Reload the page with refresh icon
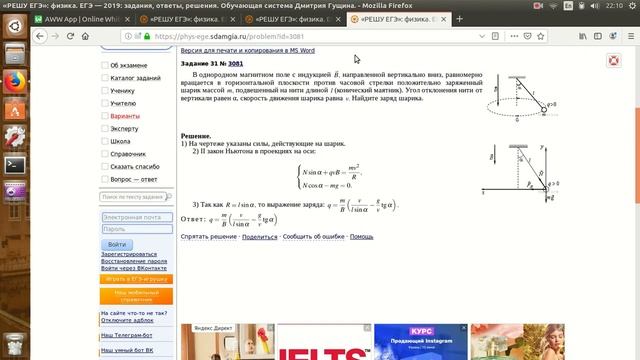Screen dimensions: 640x360 tap(70, 36)
